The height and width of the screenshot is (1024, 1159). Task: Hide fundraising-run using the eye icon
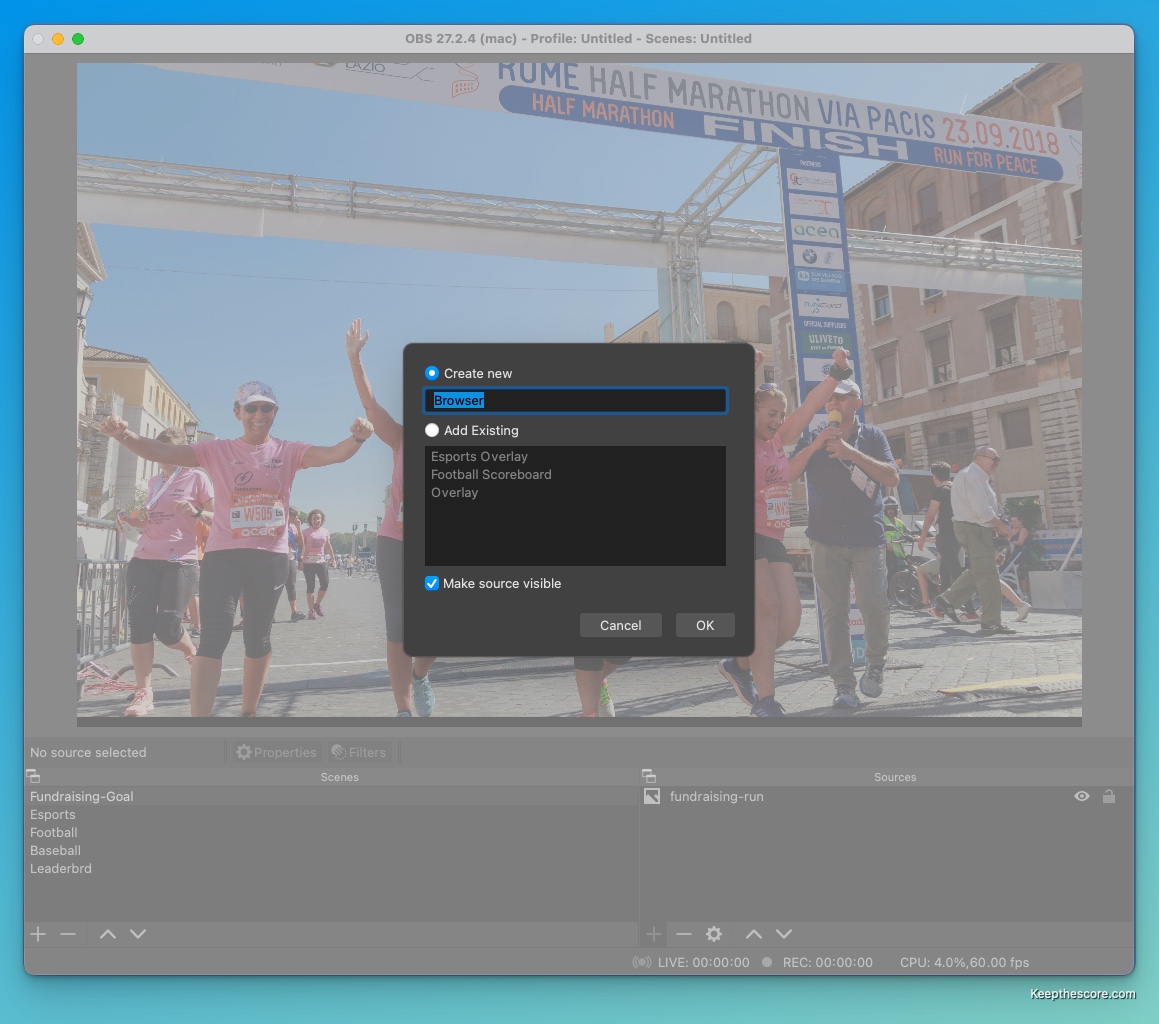click(x=1081, y=796)
